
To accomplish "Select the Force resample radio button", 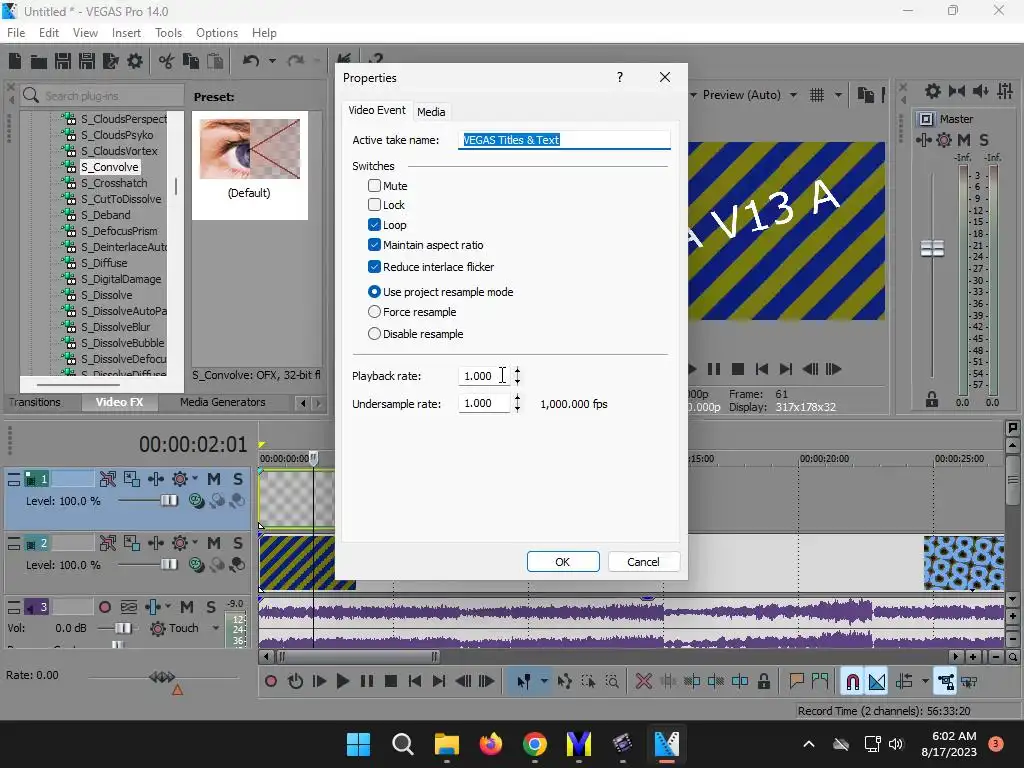I will point(374,312).
